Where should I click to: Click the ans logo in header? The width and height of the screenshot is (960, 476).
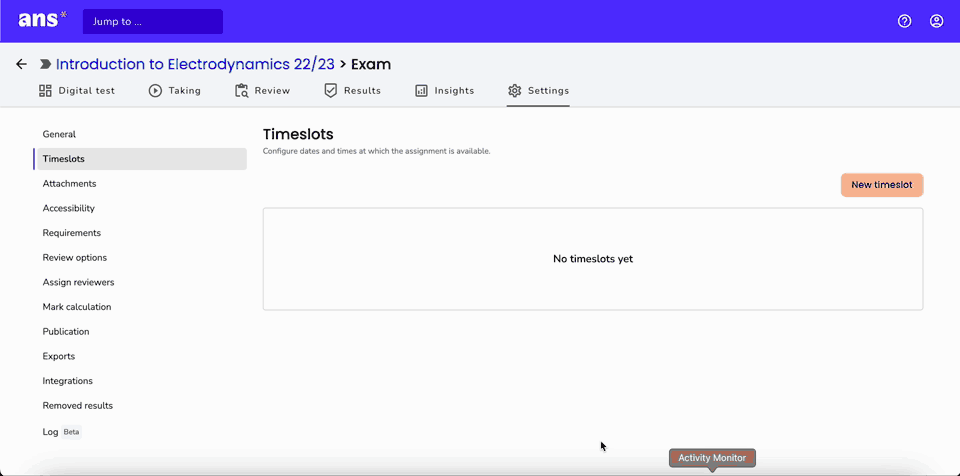(42, 20)
